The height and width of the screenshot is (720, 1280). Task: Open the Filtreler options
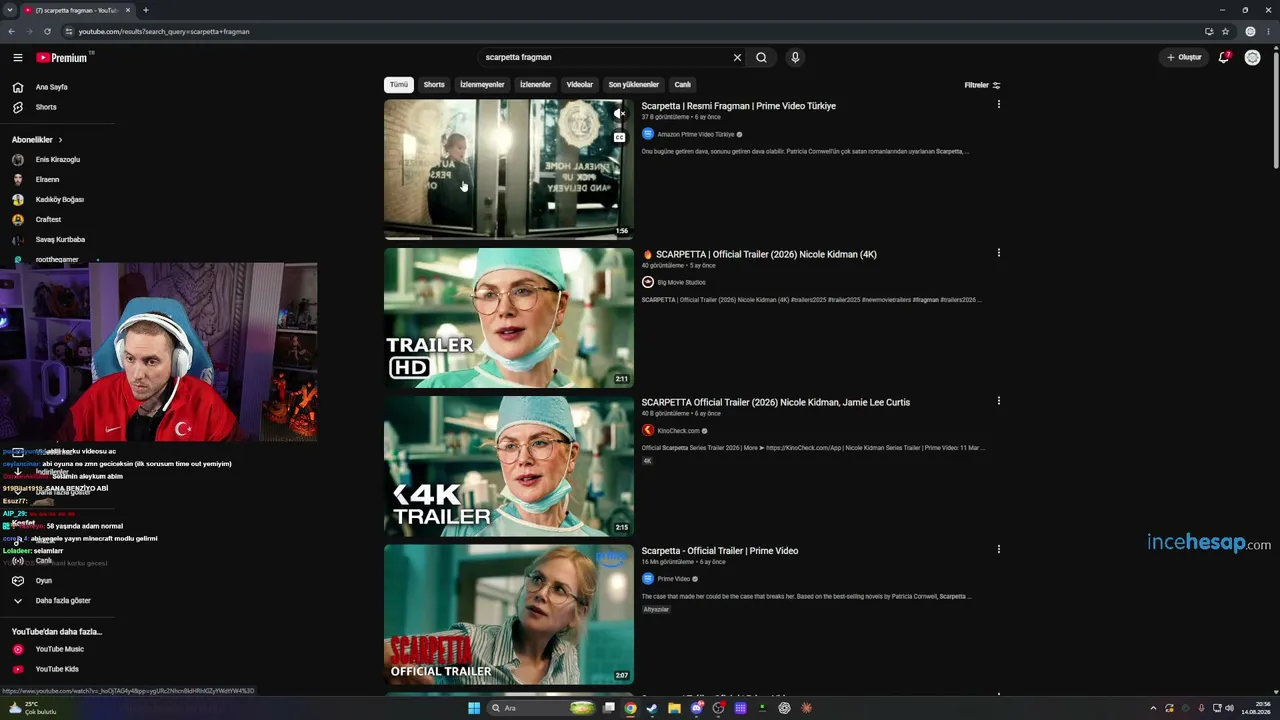pyautogui.click(x=982, y=85)
